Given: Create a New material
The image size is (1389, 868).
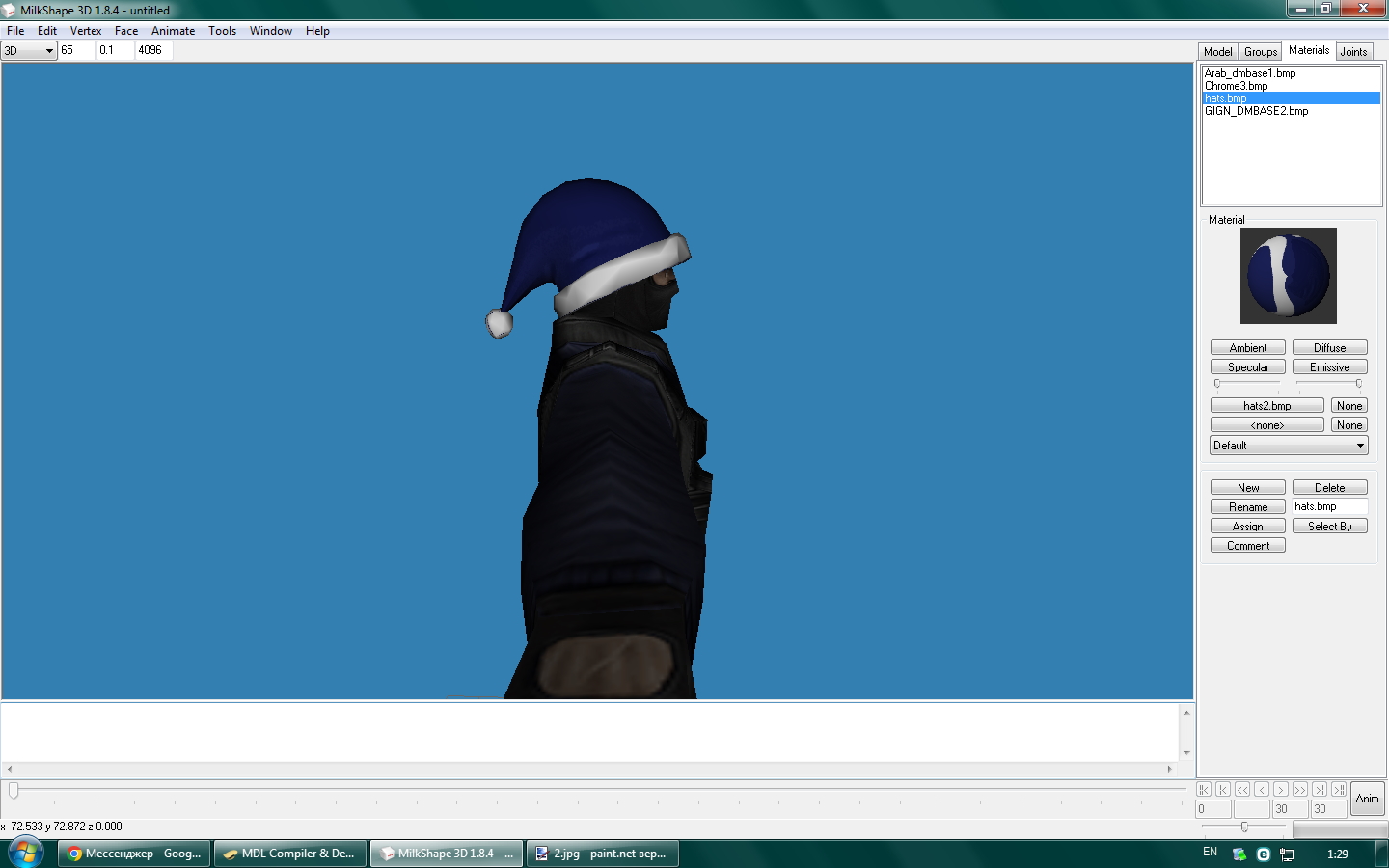Looking at the screenshot, I should click(x=1248, y=488).
